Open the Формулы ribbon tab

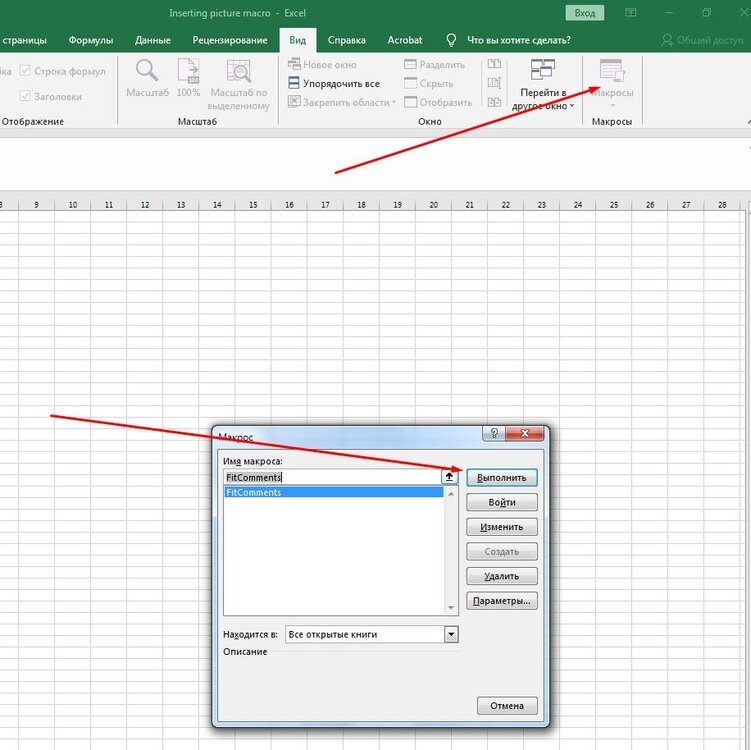coord(91,40)
